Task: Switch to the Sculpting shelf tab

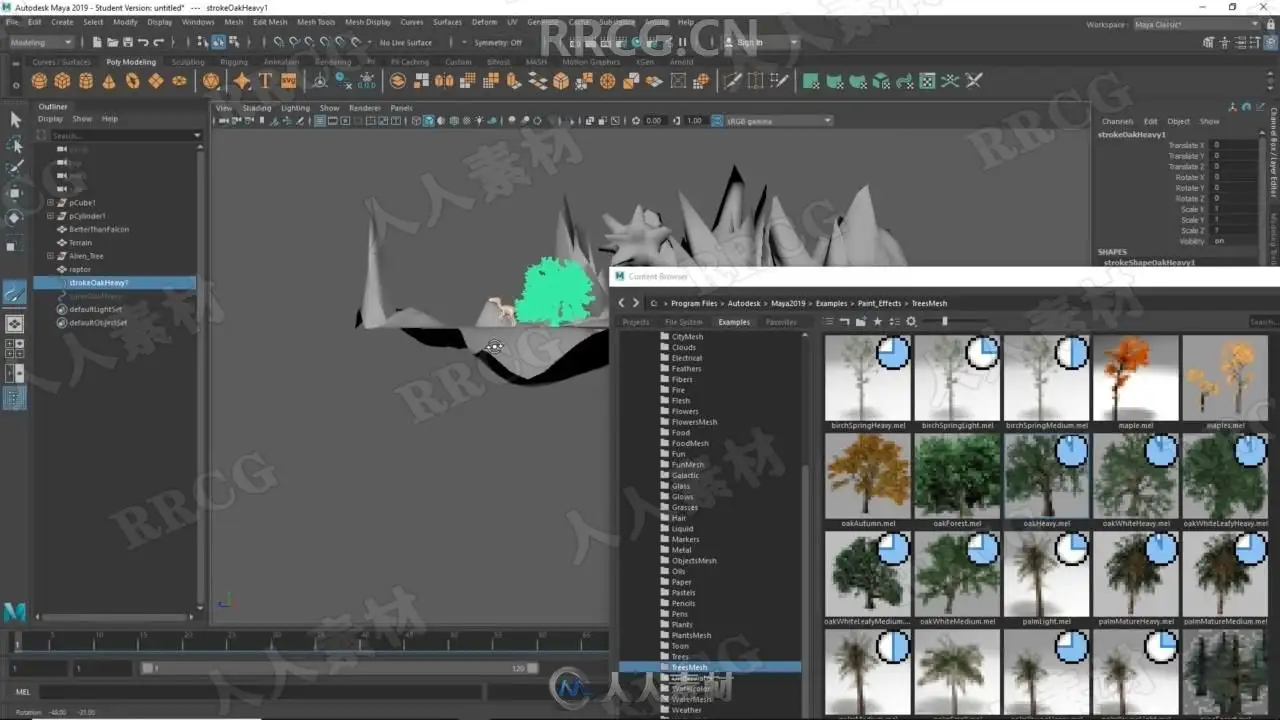Action: click(x=188, y=62)
